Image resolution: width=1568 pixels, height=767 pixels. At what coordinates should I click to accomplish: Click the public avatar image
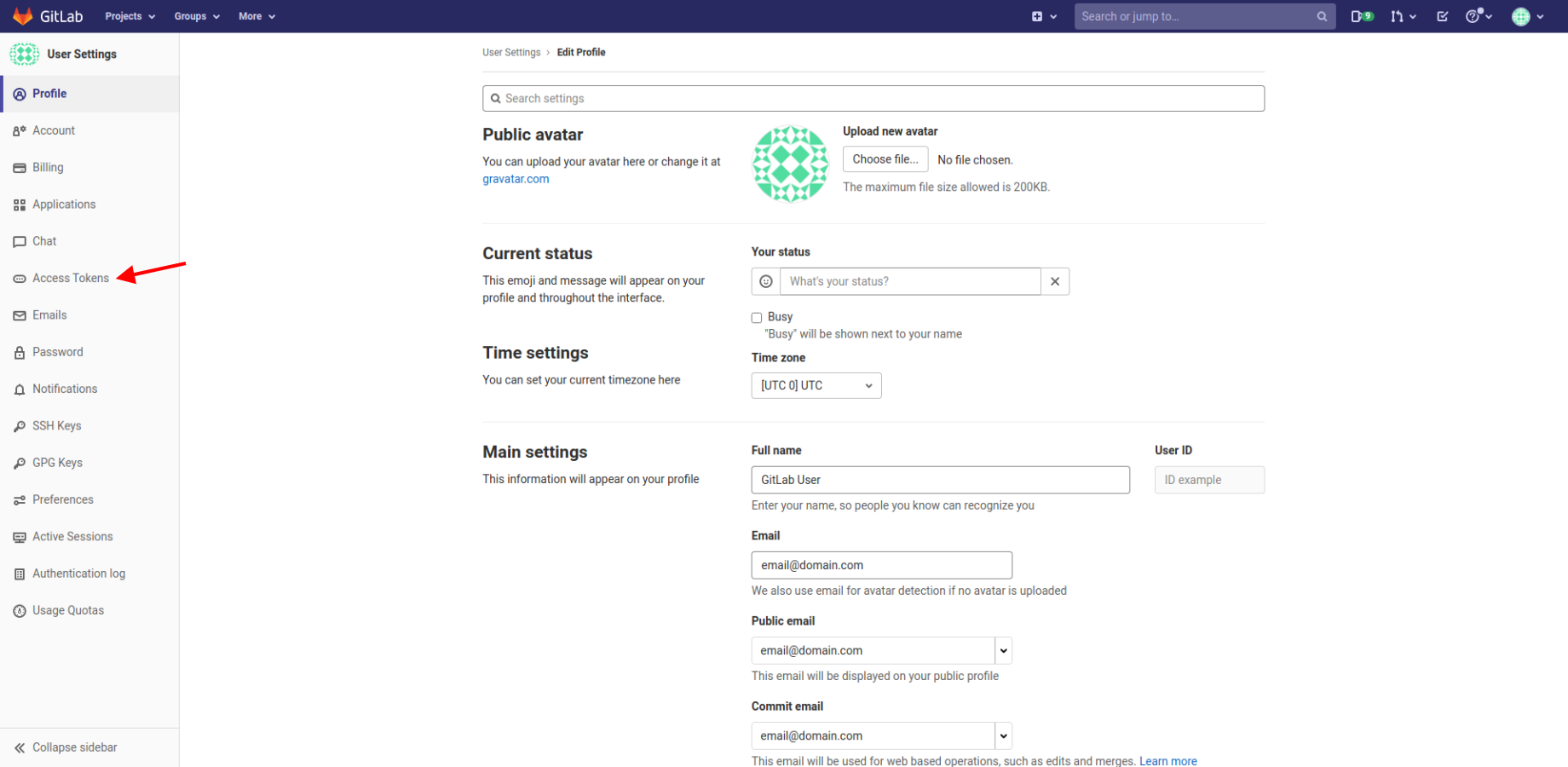790,164
